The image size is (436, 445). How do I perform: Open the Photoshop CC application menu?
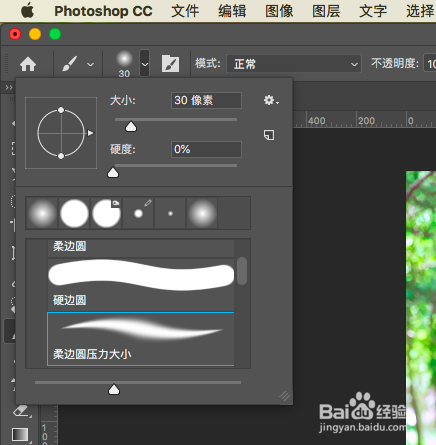103,11
